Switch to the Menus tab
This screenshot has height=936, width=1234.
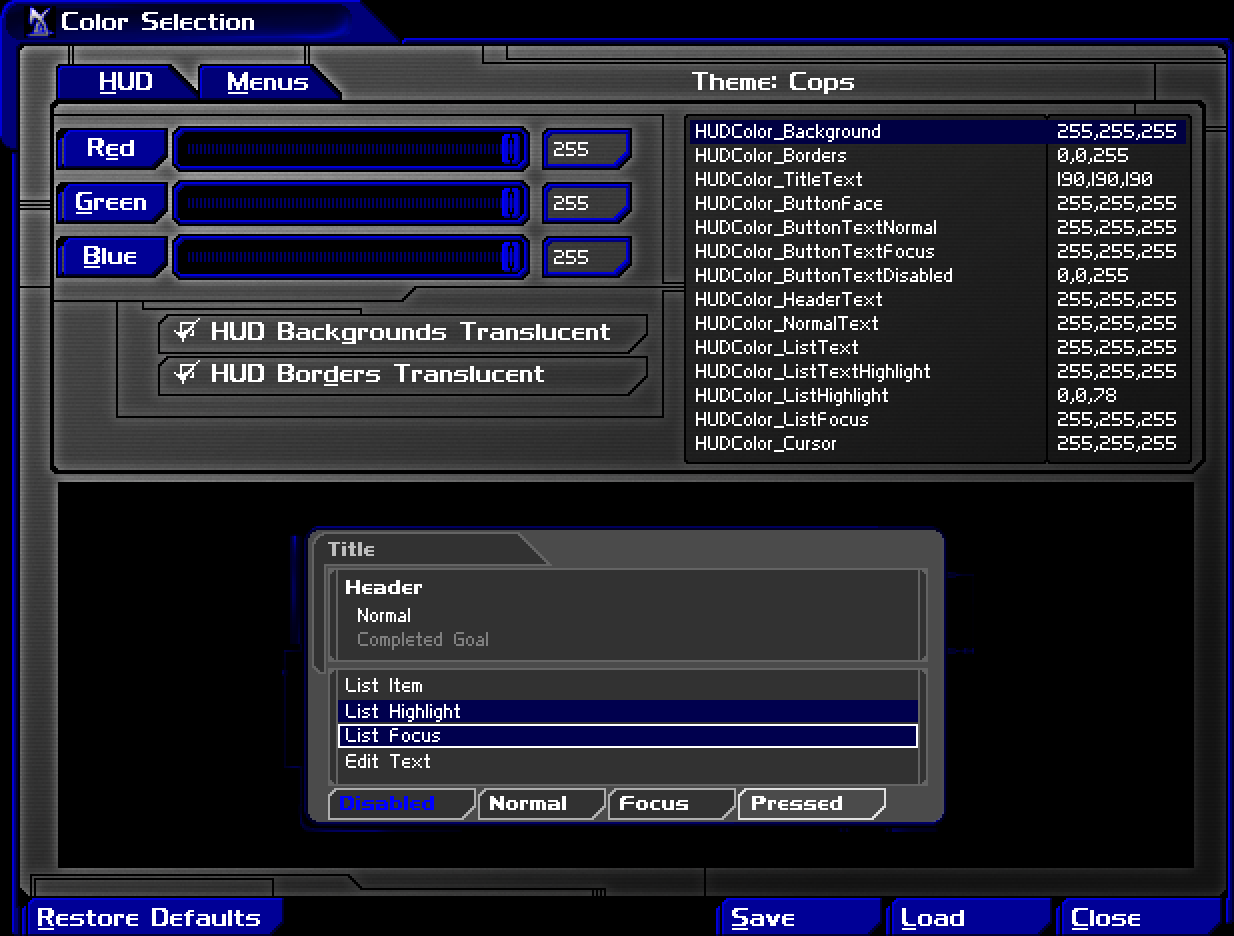[x=267, y=82]
